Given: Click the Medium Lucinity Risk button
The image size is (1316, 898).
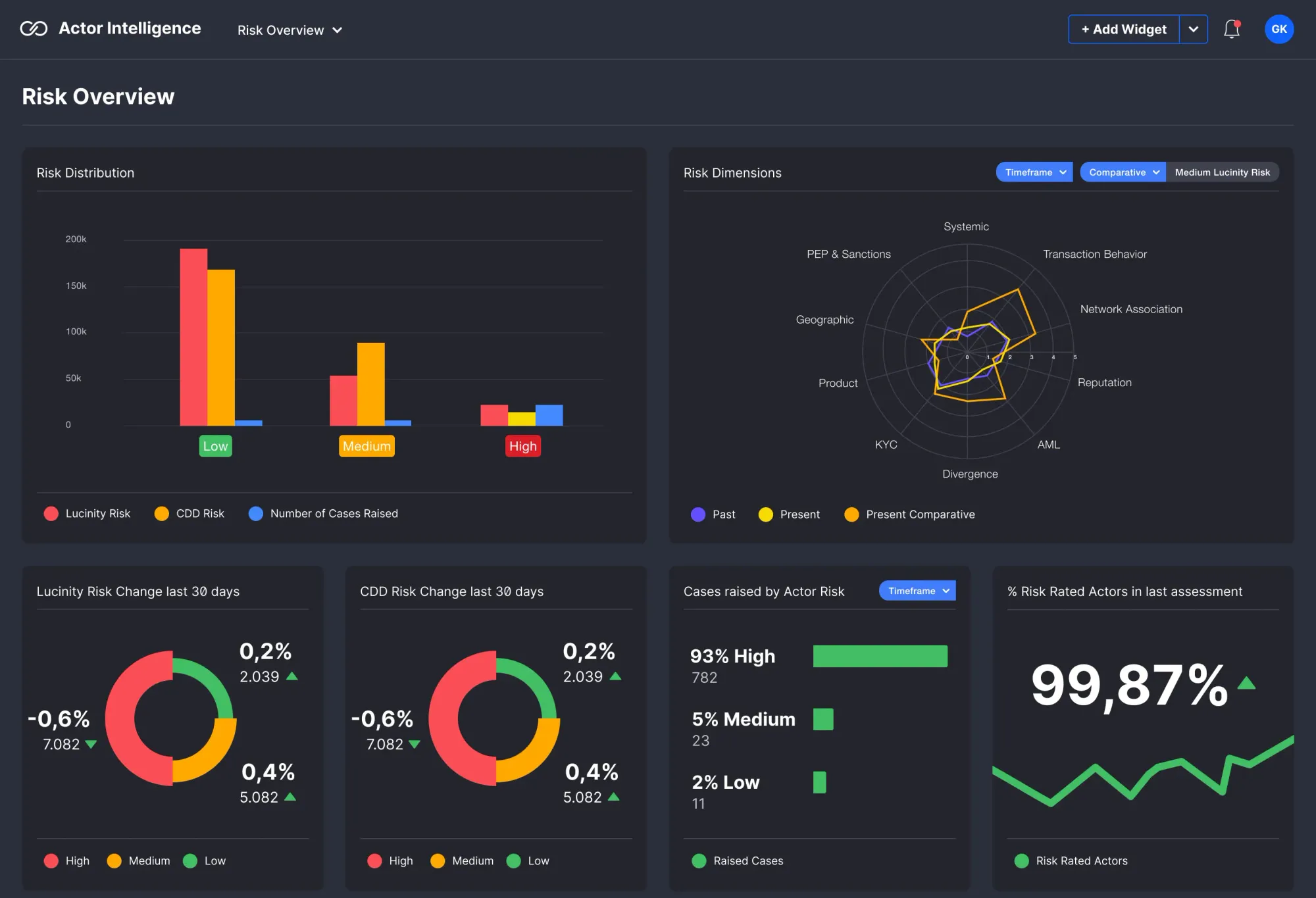Looking at the screenshot, I should 1222,172.
